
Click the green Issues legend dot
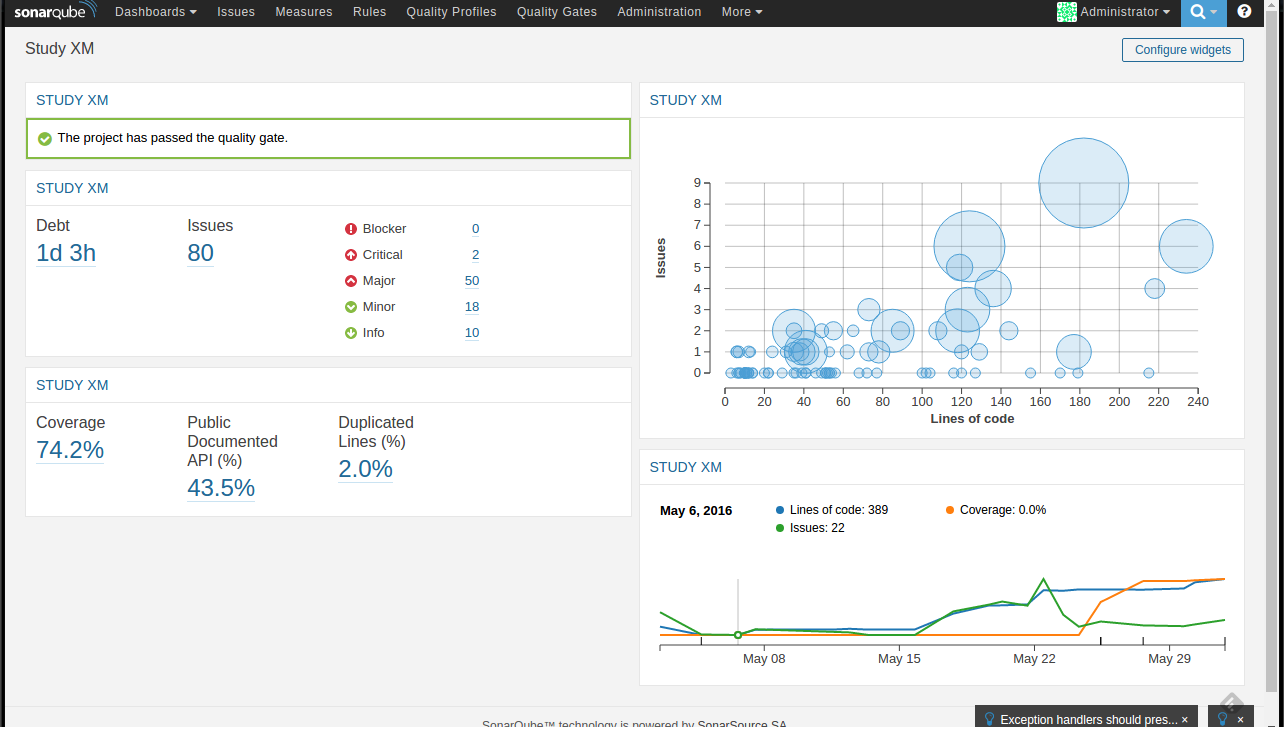(780, 528)
